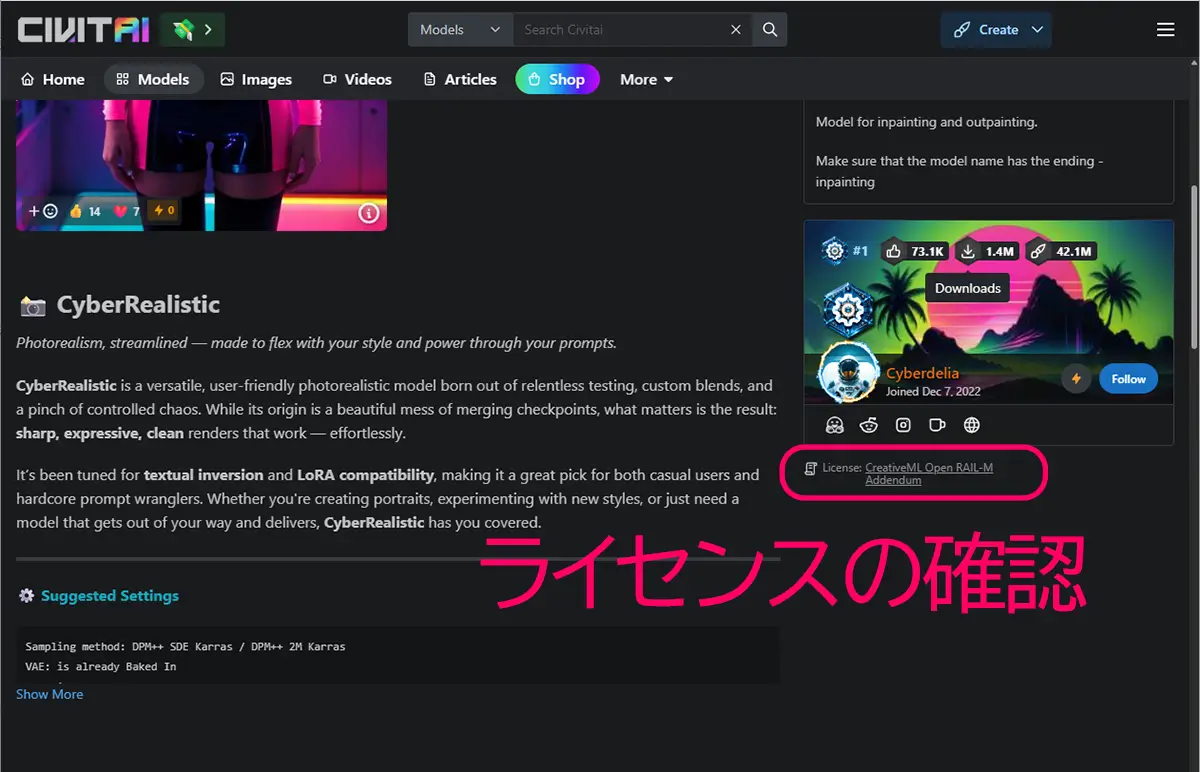Open the license Addendum link
1200x772 pixels.
click(x=893, y=481)
